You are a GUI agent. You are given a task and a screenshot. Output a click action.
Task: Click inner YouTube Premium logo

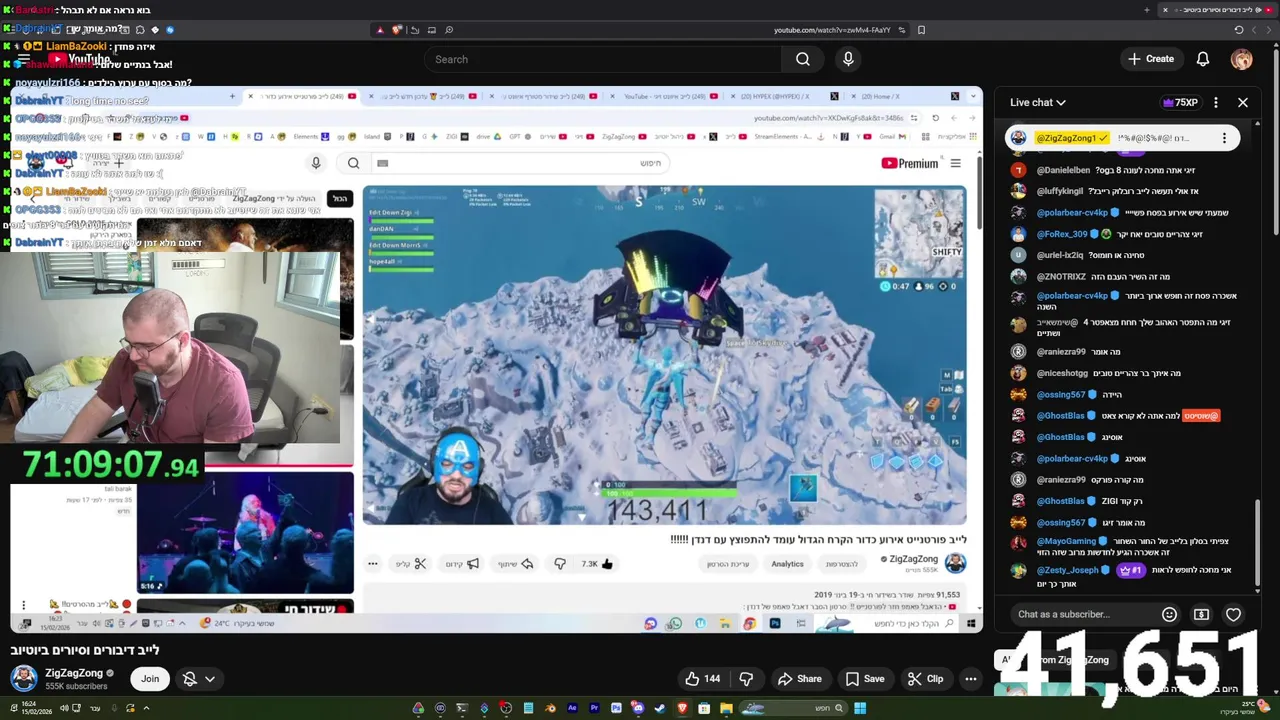pyautogui.click(x=910, y=163)
